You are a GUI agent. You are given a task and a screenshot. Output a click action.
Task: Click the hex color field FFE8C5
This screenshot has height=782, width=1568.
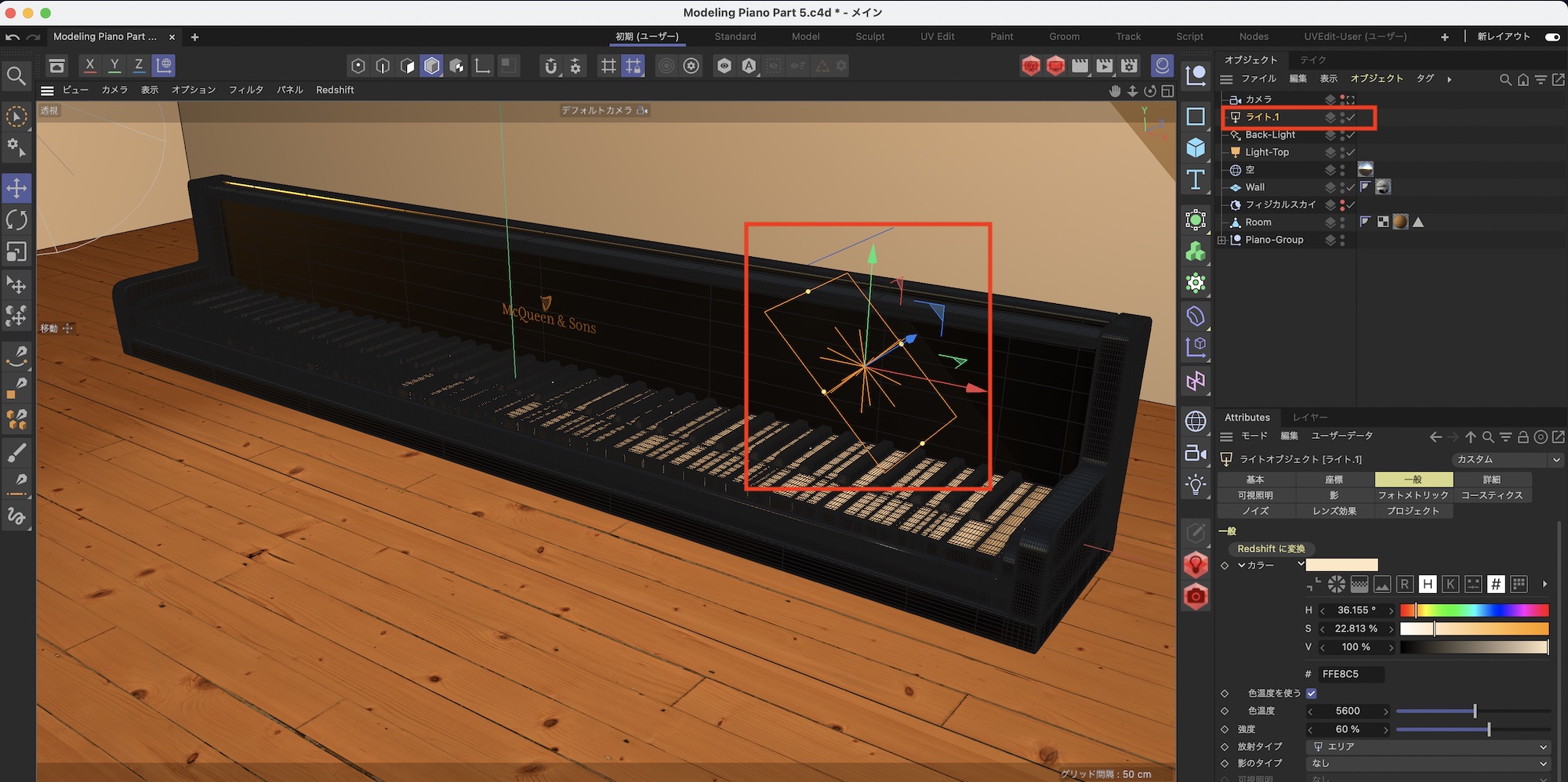1351,674
